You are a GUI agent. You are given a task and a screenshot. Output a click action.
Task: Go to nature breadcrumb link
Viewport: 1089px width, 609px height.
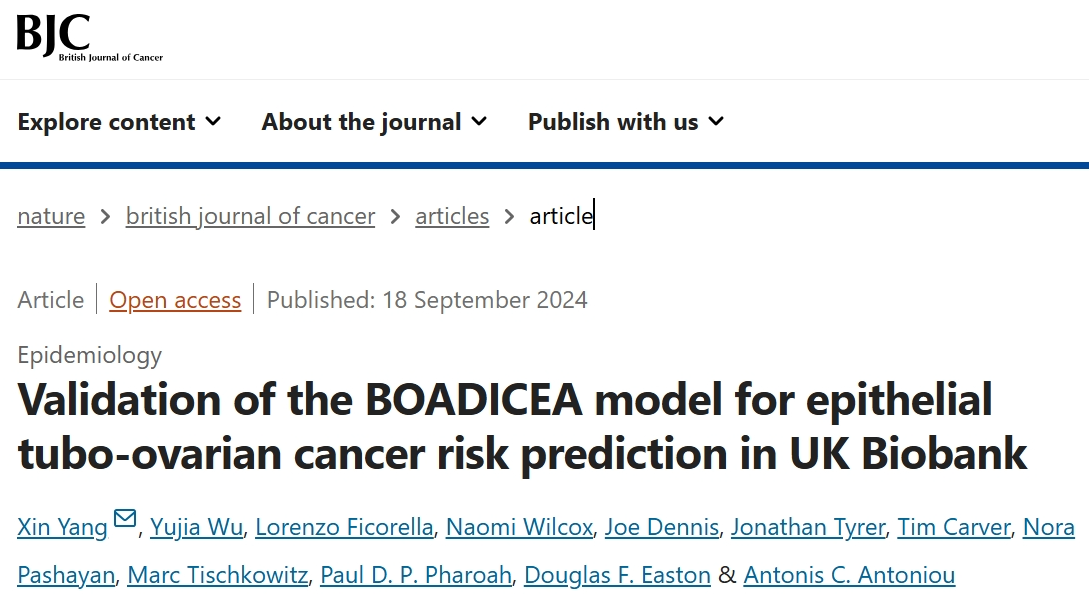(x=51, y=216)
